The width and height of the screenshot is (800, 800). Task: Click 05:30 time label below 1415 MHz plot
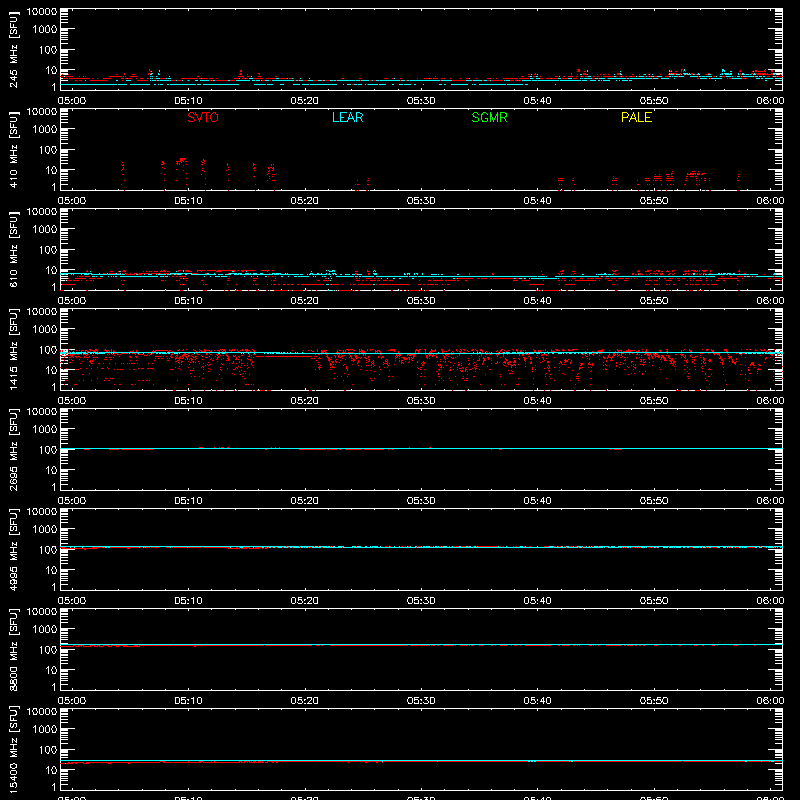click(421, 401)
